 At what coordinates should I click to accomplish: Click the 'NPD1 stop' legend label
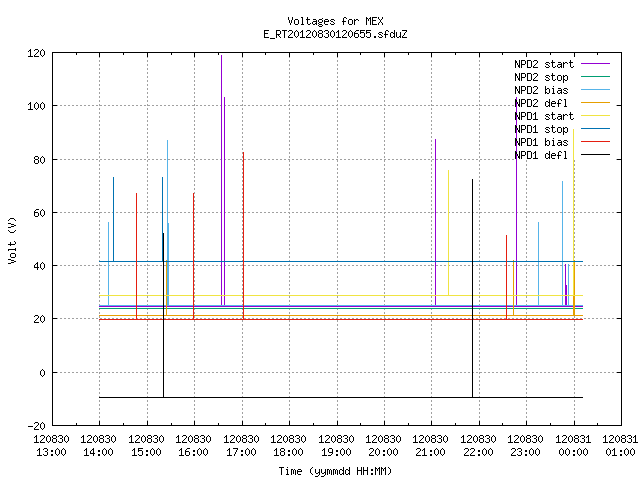[x=541, y=129]
